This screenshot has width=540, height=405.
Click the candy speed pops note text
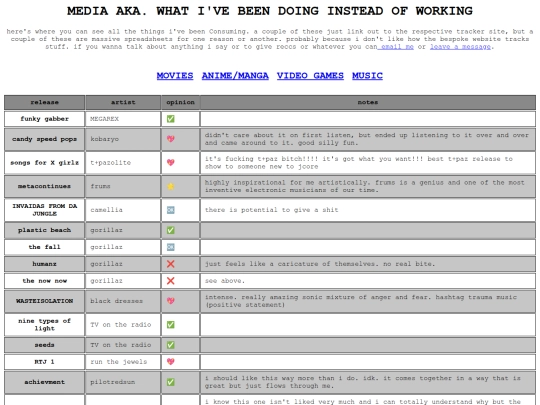[367, 139]
